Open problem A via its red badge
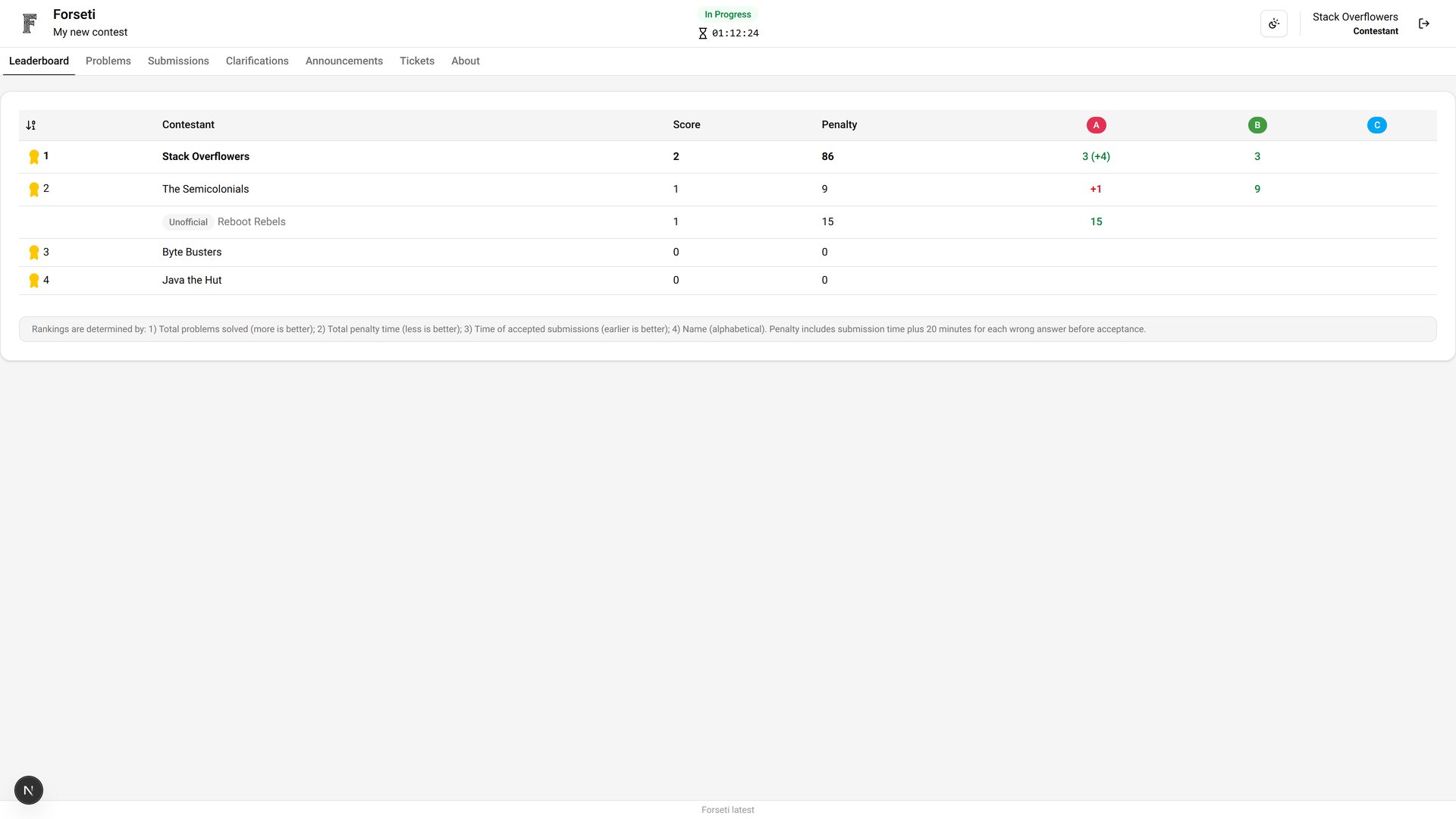 click(x=1096, y=124)
